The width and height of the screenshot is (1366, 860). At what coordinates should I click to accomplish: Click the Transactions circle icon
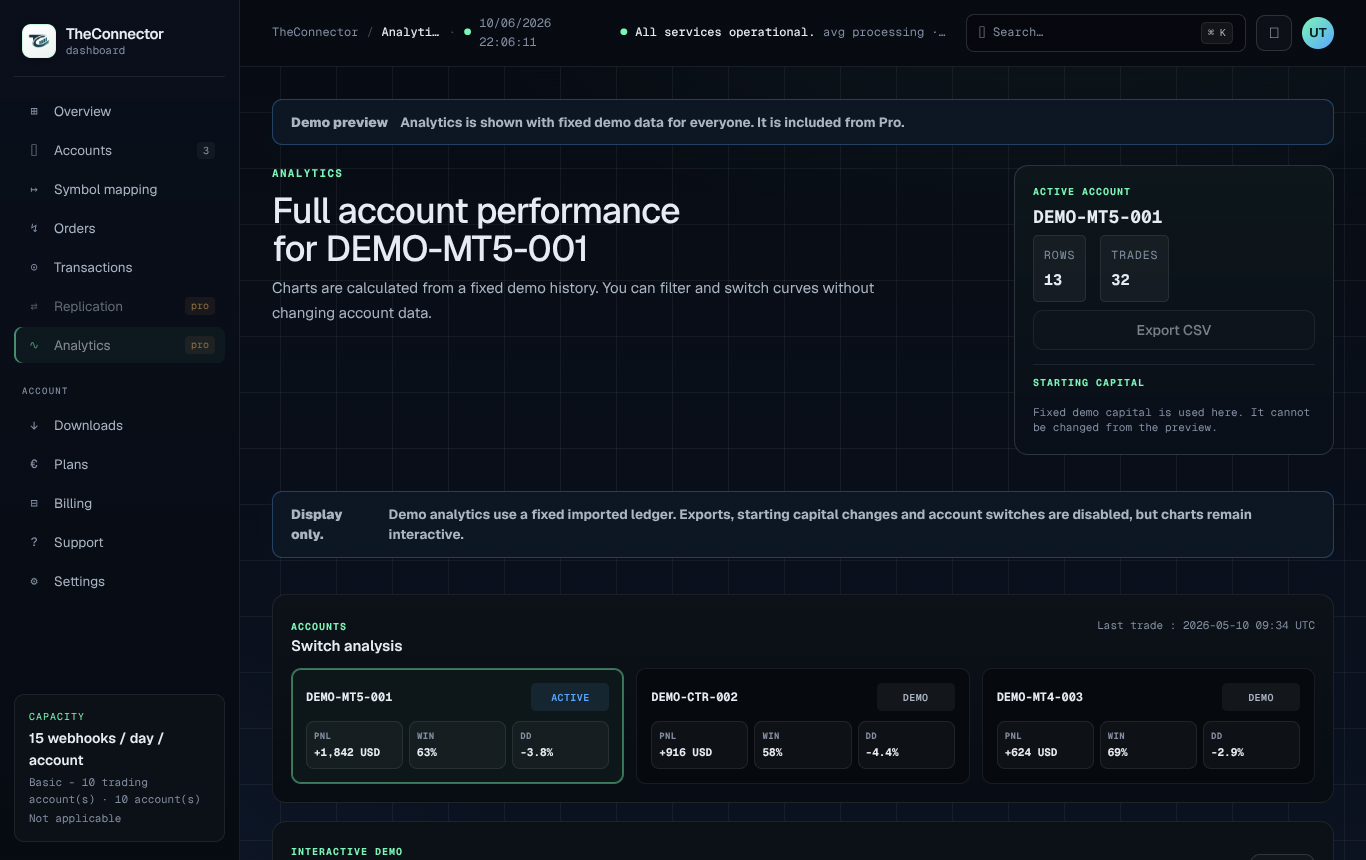34,267
